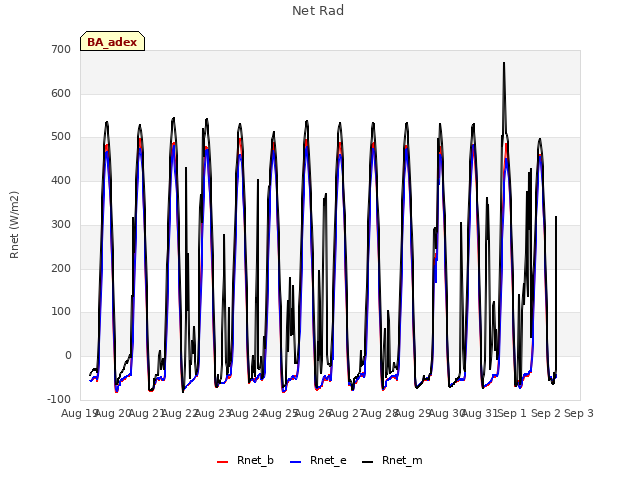Click the Aug 19 x-axis label
640x480 pixels.
coord(79,413)
